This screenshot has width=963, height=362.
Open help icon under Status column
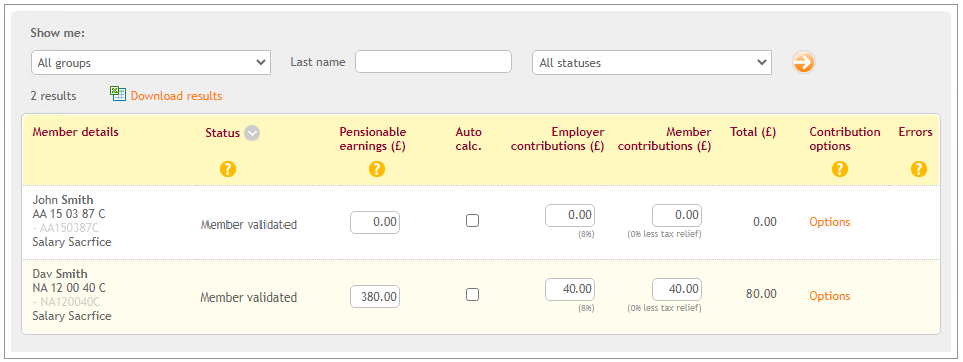click(x=228, y=169)
